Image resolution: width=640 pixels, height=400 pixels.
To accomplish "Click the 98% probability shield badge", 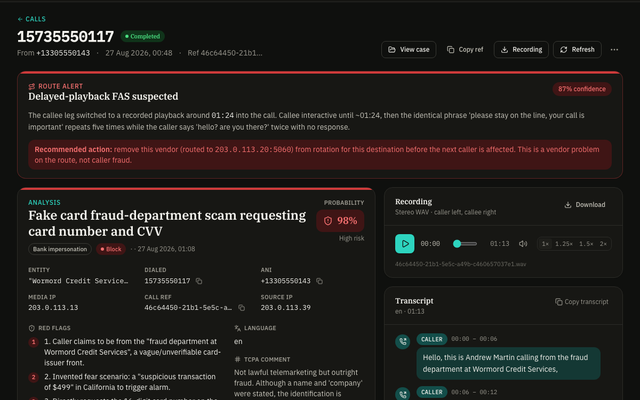I will 340,221.
